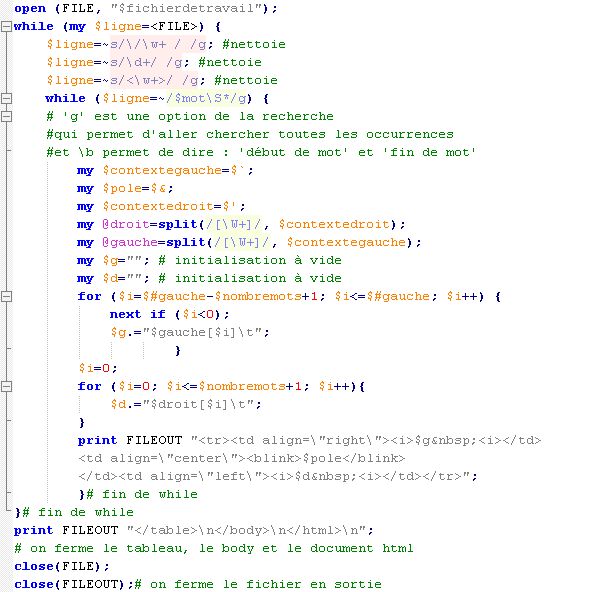Click the first #nettoie comment
The width and height of the screenshot is (597, 592).
pos(254,44)
